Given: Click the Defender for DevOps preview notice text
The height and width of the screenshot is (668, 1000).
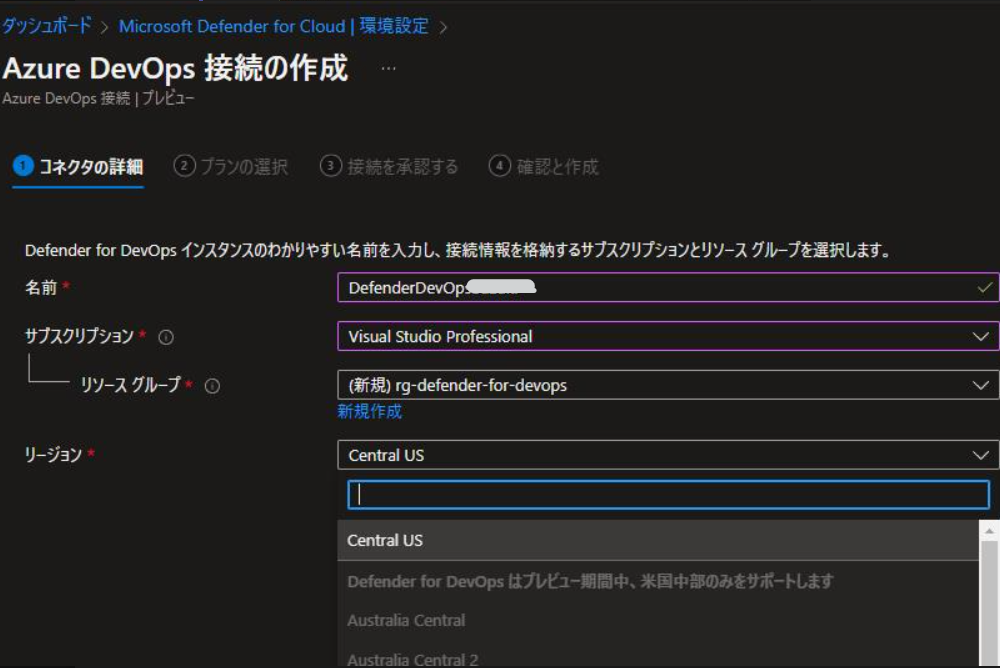Looking at the screenshot, I should tap(590, 581).
